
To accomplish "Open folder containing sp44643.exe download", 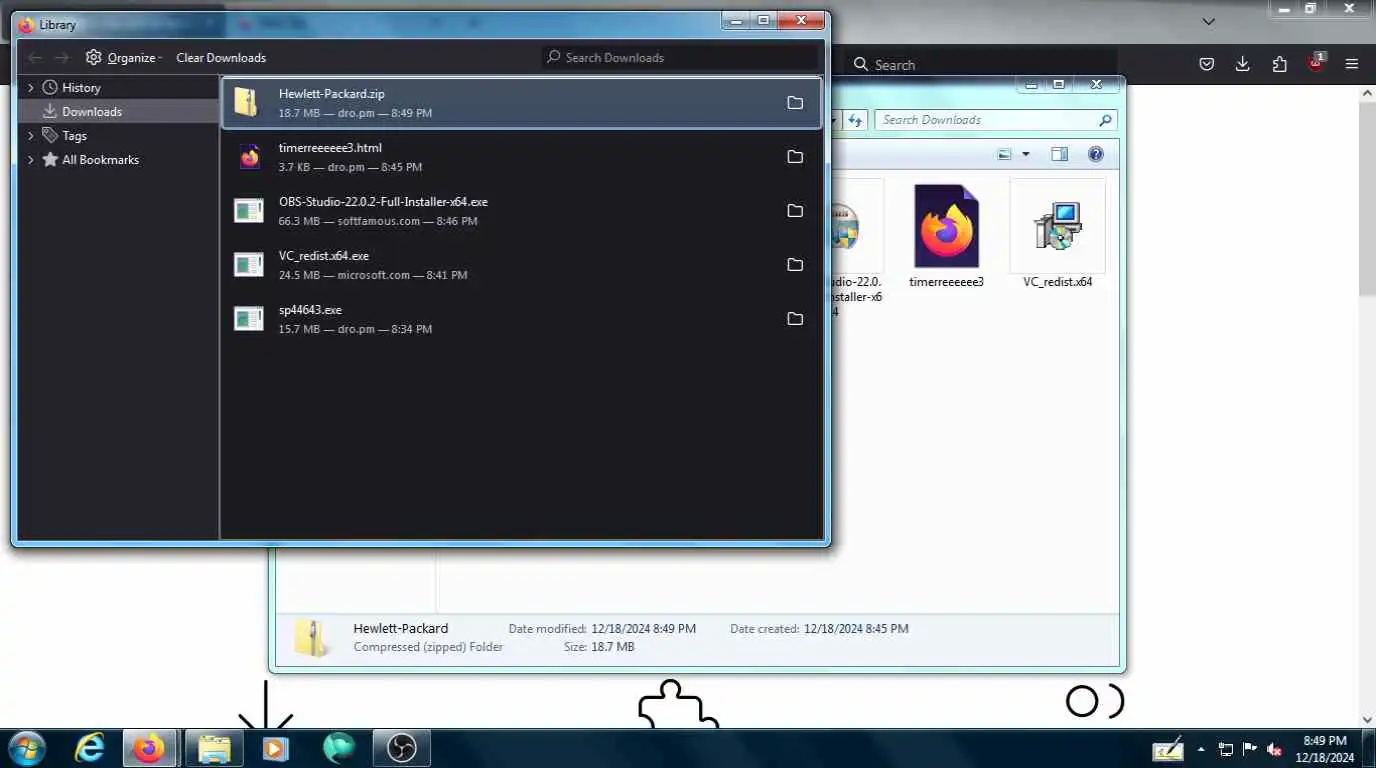I will pyautogui.click(x=795, y=319).
